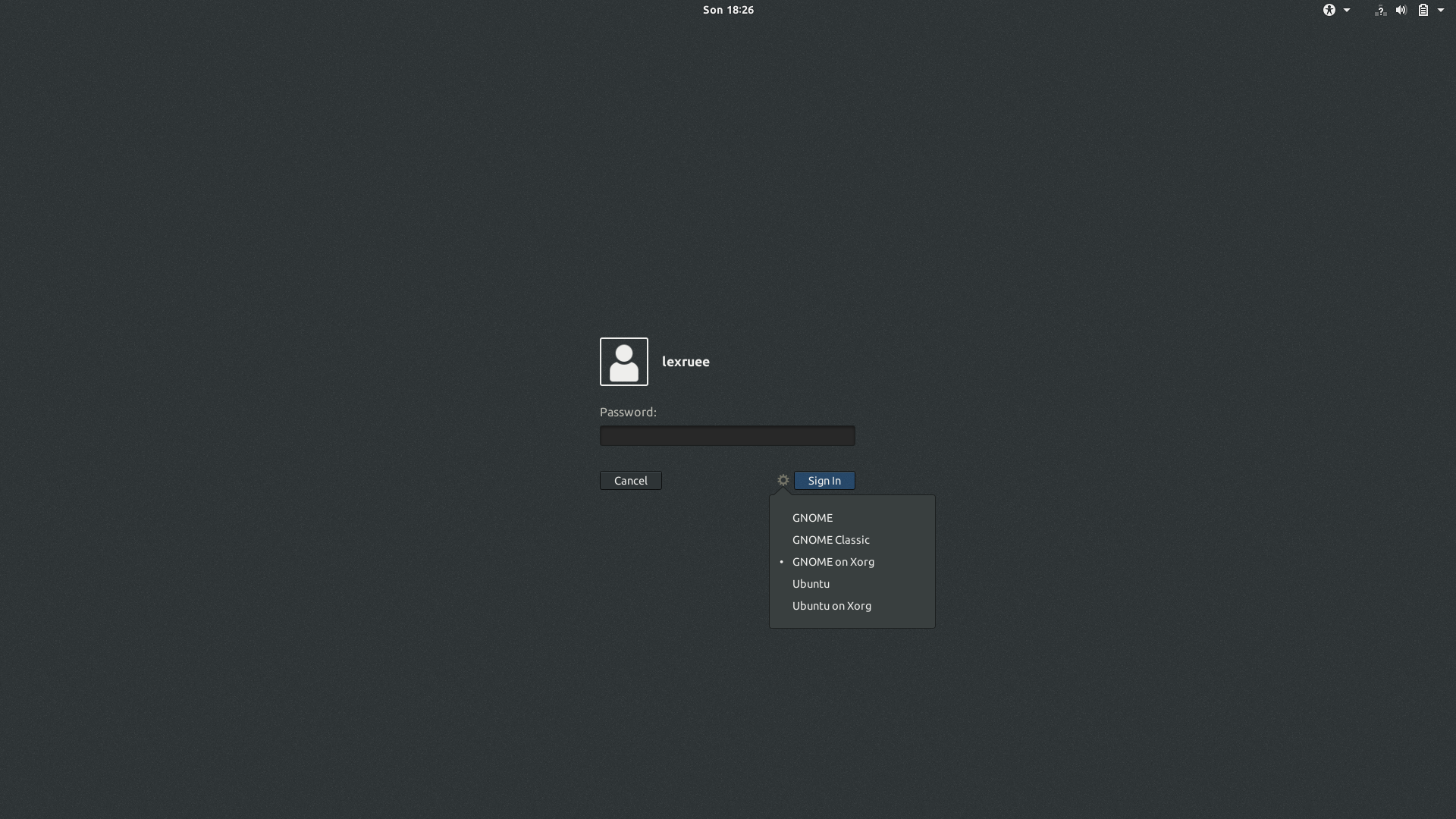The height and width of the screenshot is (819, 1456).
Task: Click the session gear icon
Action: coord(783,480)
